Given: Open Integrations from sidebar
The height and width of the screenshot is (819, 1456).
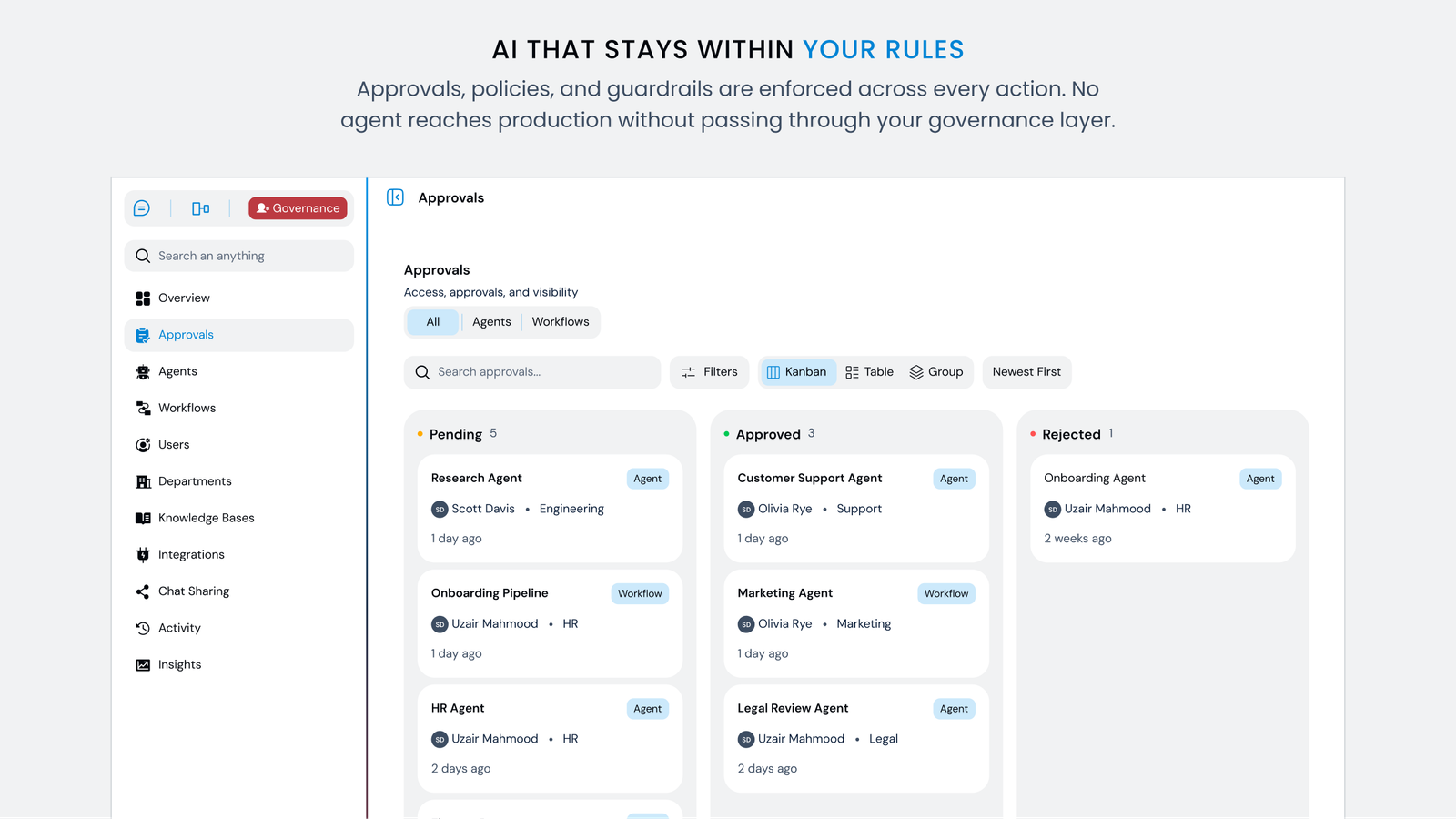Looking at the screenshot, I should pyautogui.click(x=191, y=554).
